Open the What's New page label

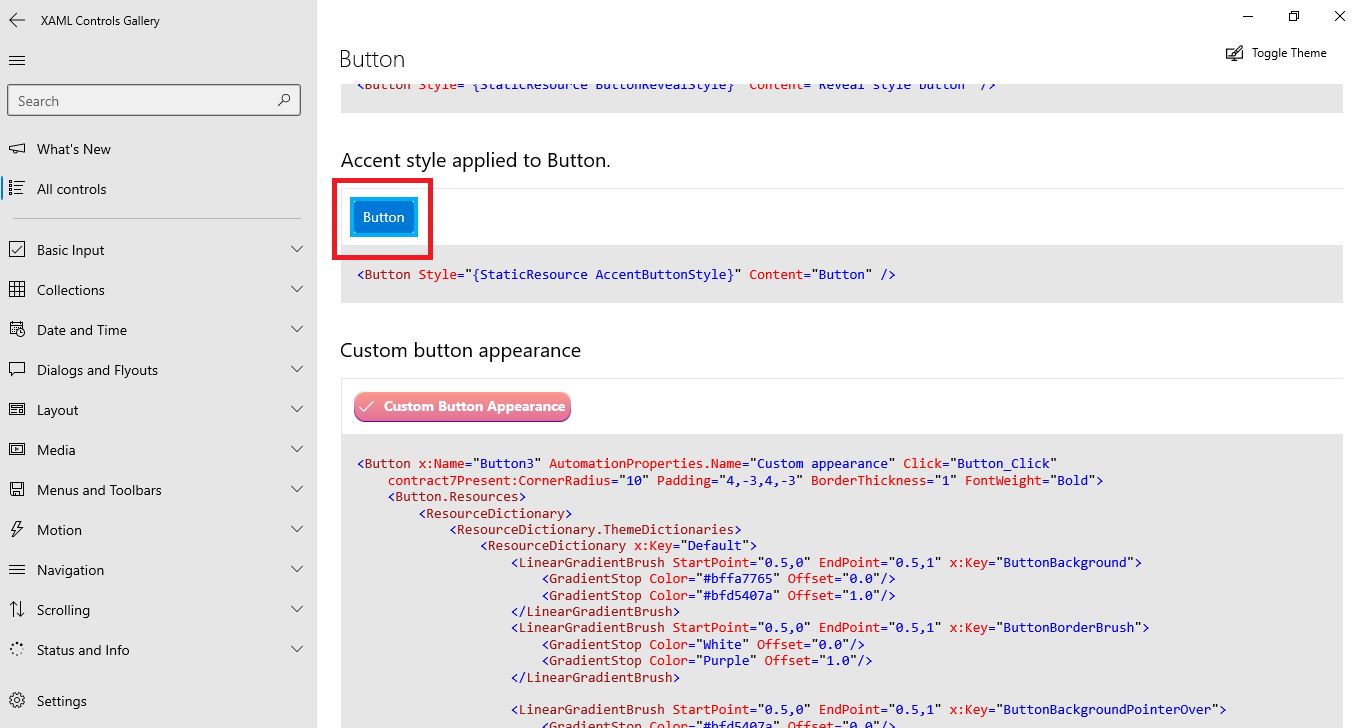pos(74,149)
